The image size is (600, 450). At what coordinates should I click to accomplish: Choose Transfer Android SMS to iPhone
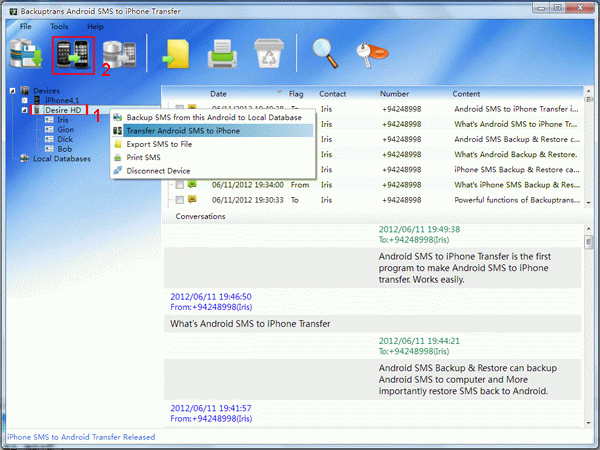pos(182,130)
